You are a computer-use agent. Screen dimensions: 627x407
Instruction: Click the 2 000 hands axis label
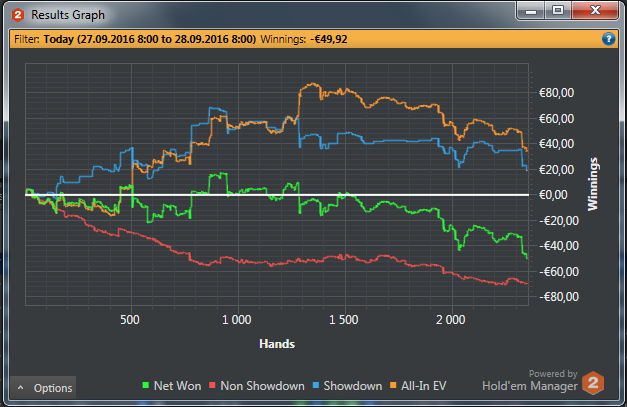pos(451,320)
